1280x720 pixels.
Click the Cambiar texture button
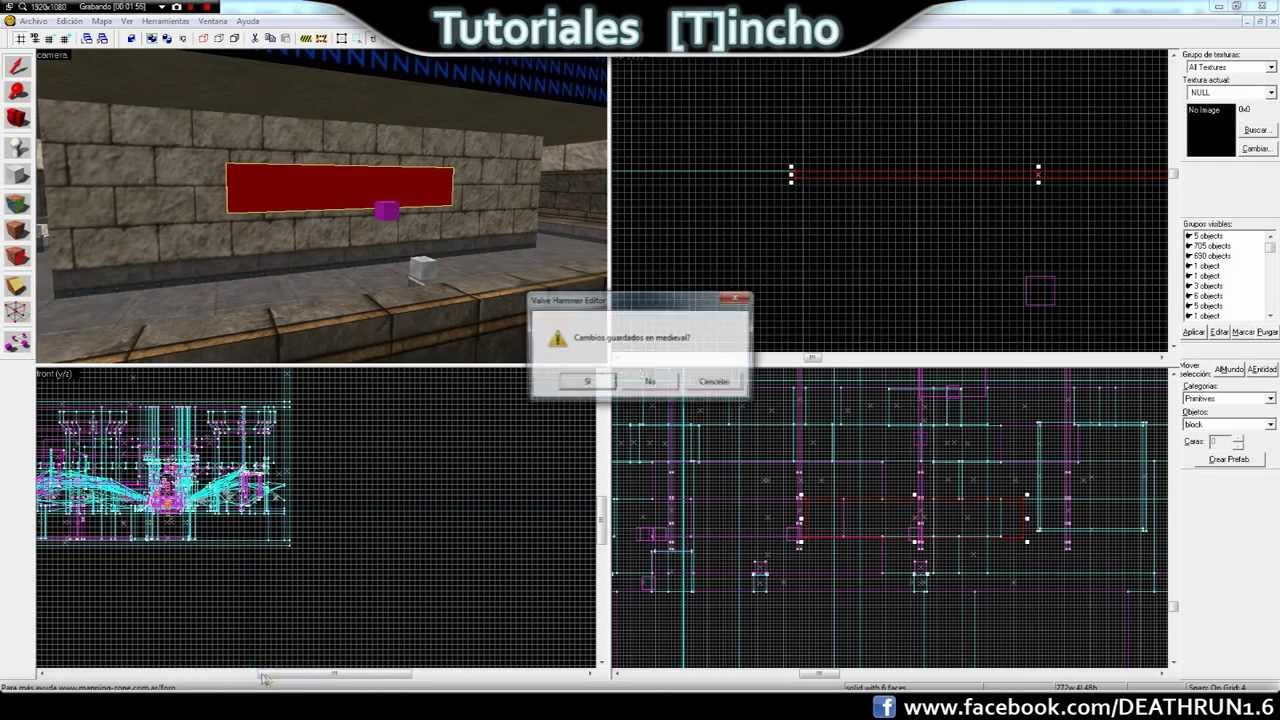click(1256, 148)
